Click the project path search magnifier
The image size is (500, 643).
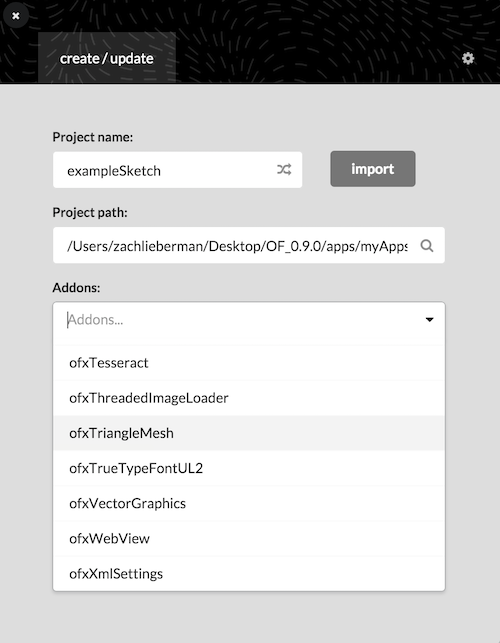coord(427,246)
